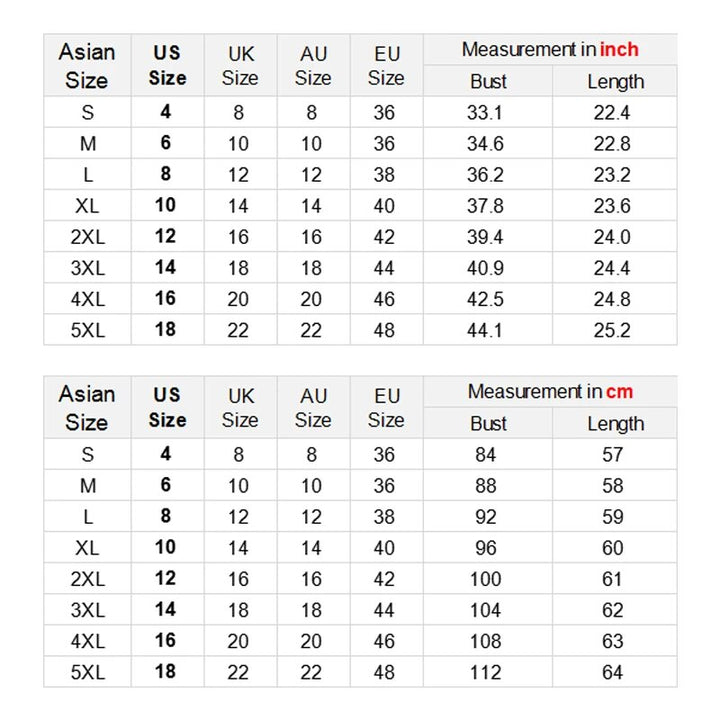Click bust value 40.9 in the 3XL row

485,268
